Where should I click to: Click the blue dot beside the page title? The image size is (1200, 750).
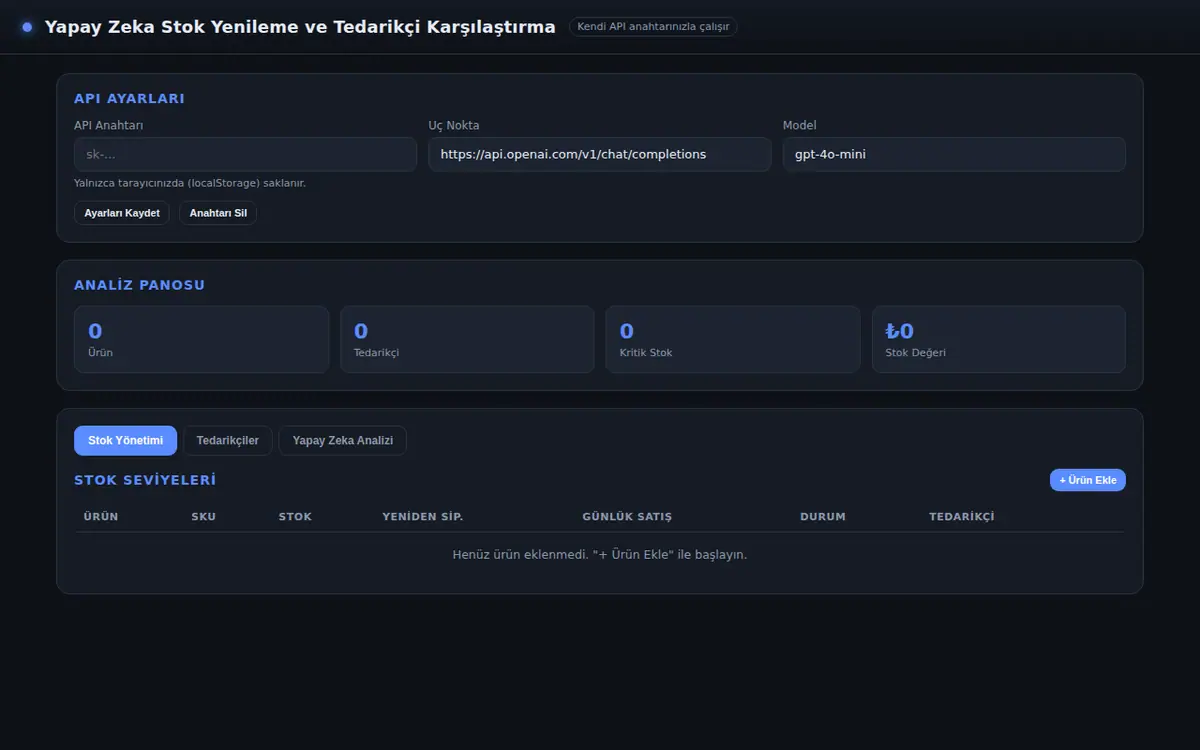(27, 27)
